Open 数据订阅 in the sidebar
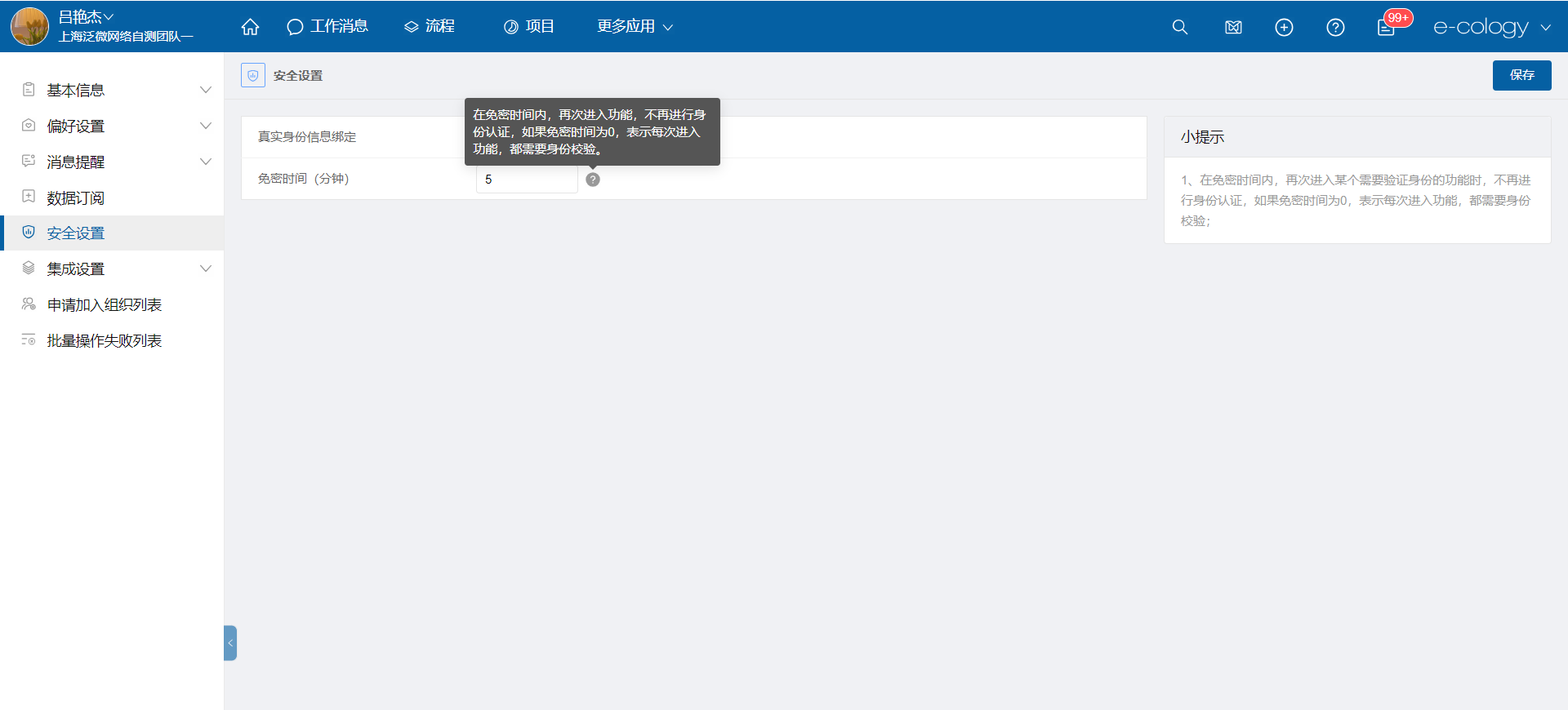 [x=75, y=197]
